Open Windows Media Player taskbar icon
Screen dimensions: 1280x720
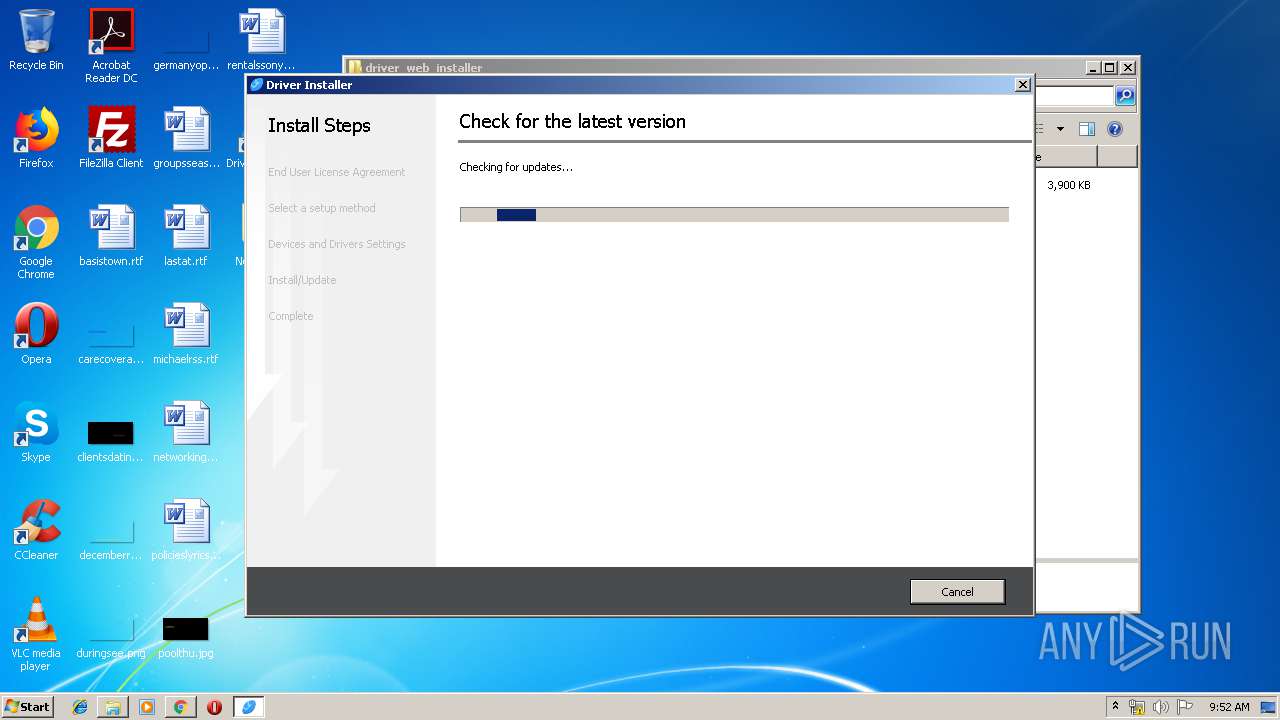147,707
